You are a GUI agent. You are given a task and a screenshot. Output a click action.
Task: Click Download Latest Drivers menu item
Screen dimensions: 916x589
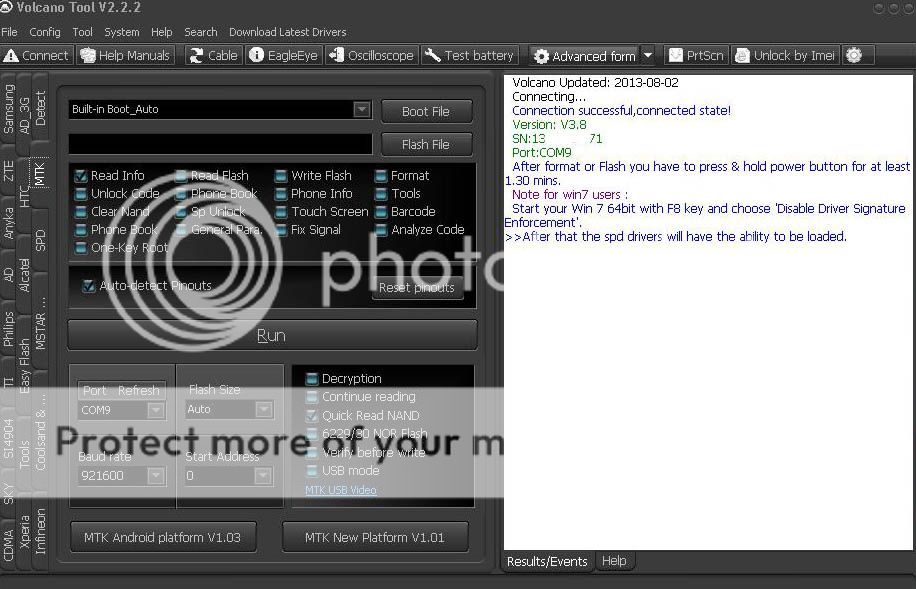(287, 32)
